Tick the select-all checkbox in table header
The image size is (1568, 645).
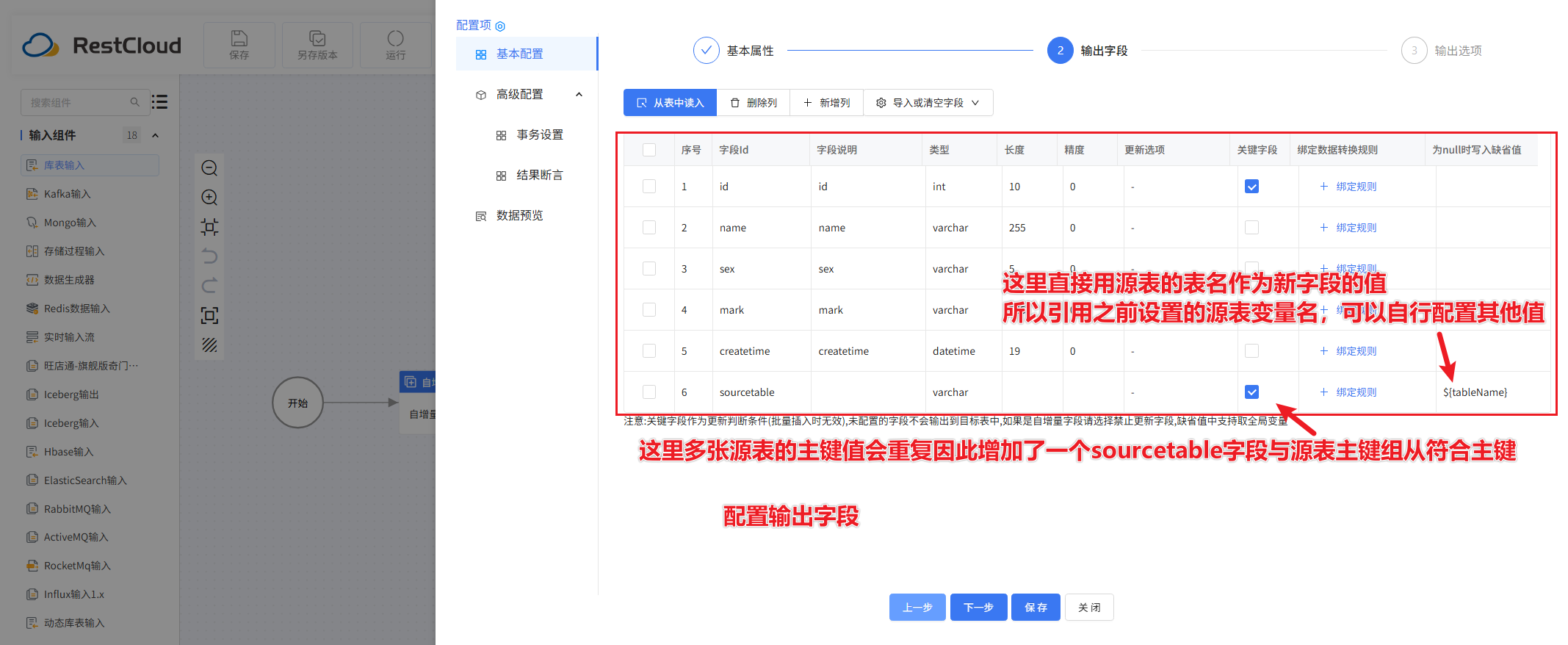(649, 150)
